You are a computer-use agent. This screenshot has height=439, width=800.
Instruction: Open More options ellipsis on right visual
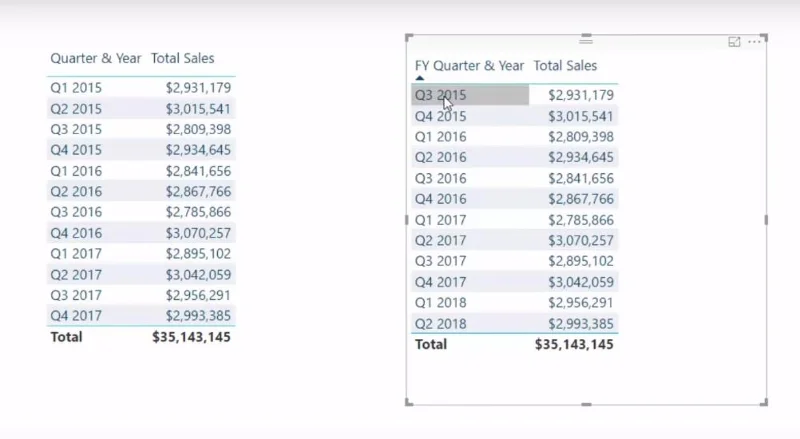[x=754, y=42]
